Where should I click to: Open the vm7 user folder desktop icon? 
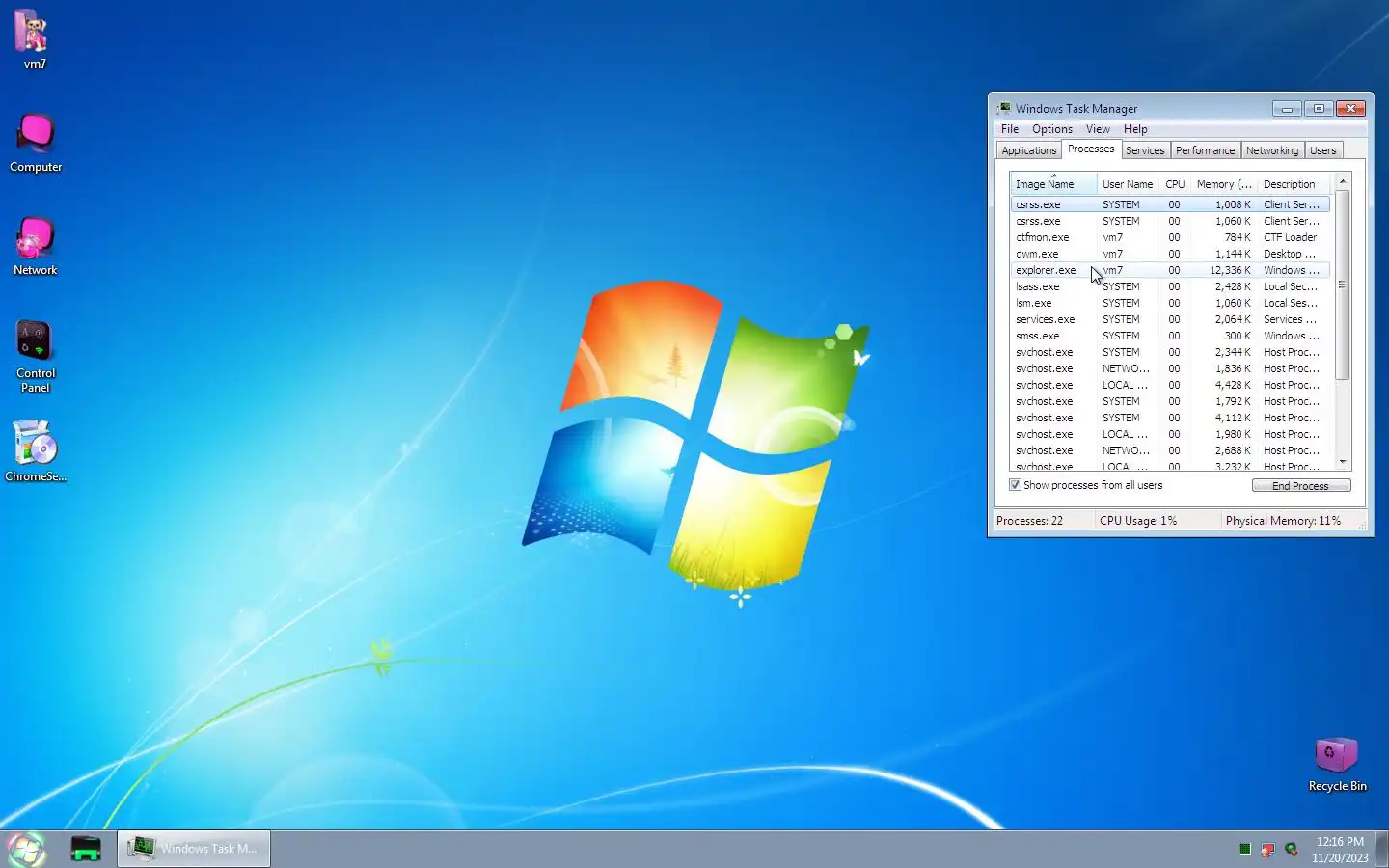coord(33,40)
